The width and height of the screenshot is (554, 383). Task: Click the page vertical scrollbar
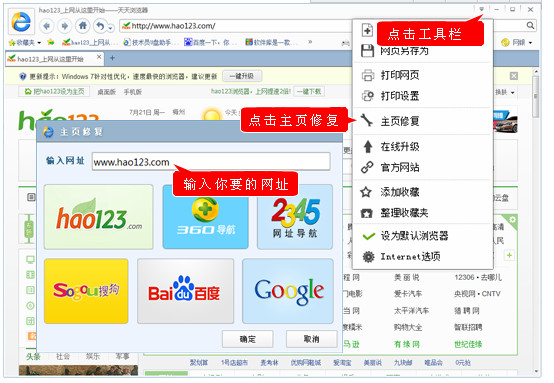point(536,96)
